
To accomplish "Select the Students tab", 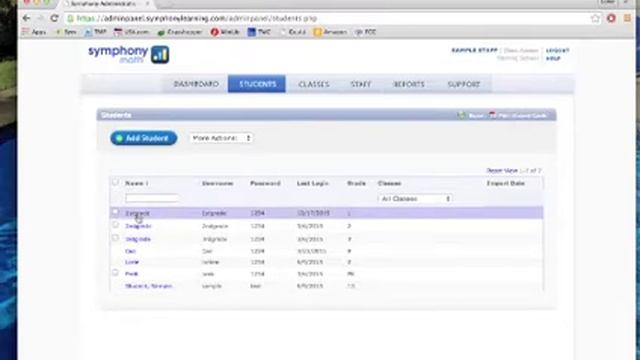I will [257, 84].
